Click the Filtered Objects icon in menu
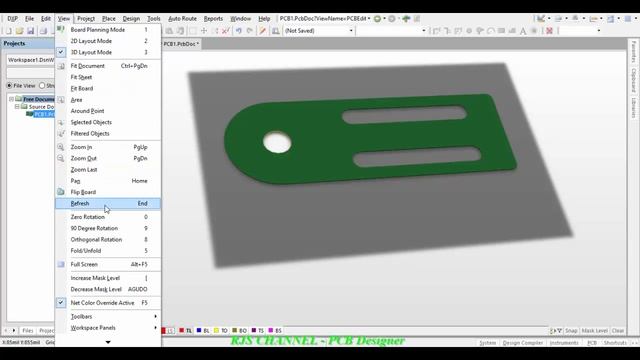This screenshot has width=640, height=360. pos(61,133)
